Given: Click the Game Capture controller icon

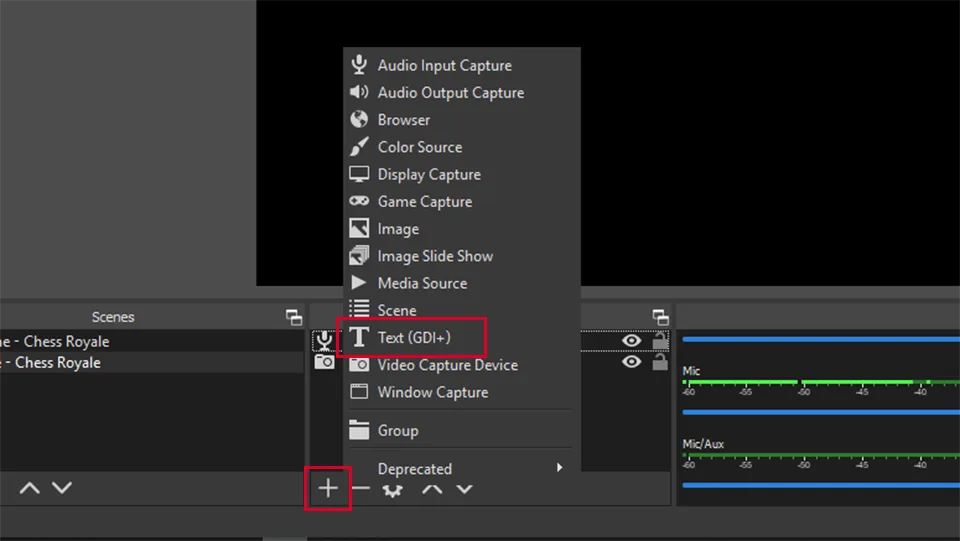Looking at the screenshot, I should click(359, 201).
